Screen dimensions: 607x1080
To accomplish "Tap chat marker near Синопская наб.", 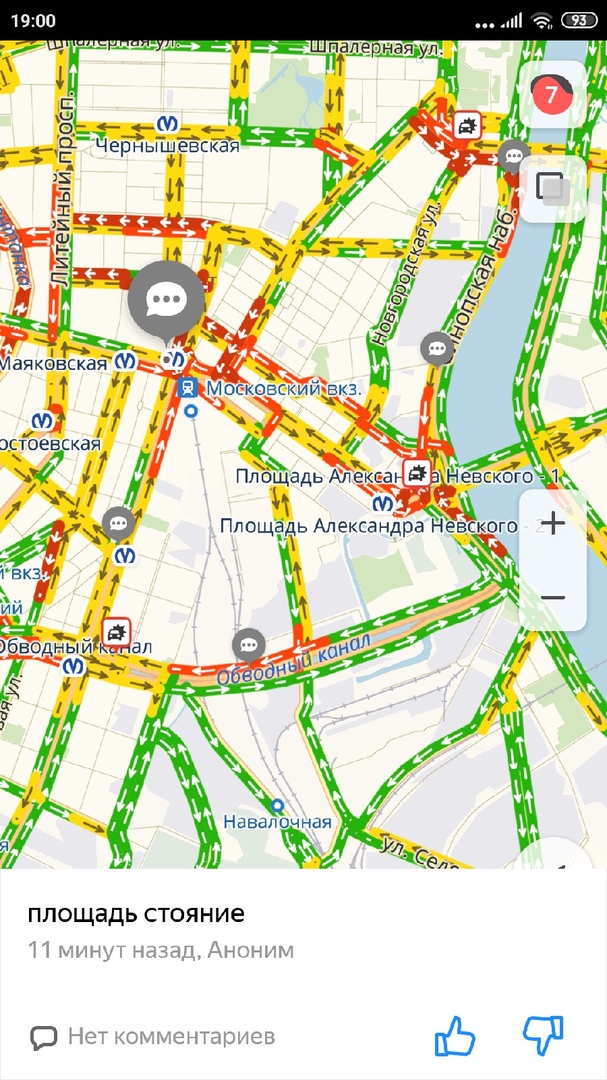I will 514,156.
